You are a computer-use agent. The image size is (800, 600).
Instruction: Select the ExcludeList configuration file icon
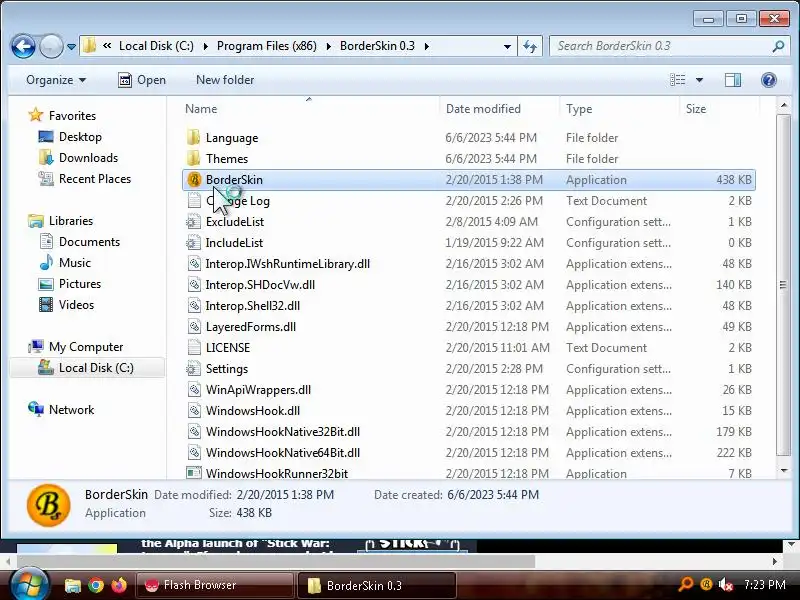(x=193, y=221)
